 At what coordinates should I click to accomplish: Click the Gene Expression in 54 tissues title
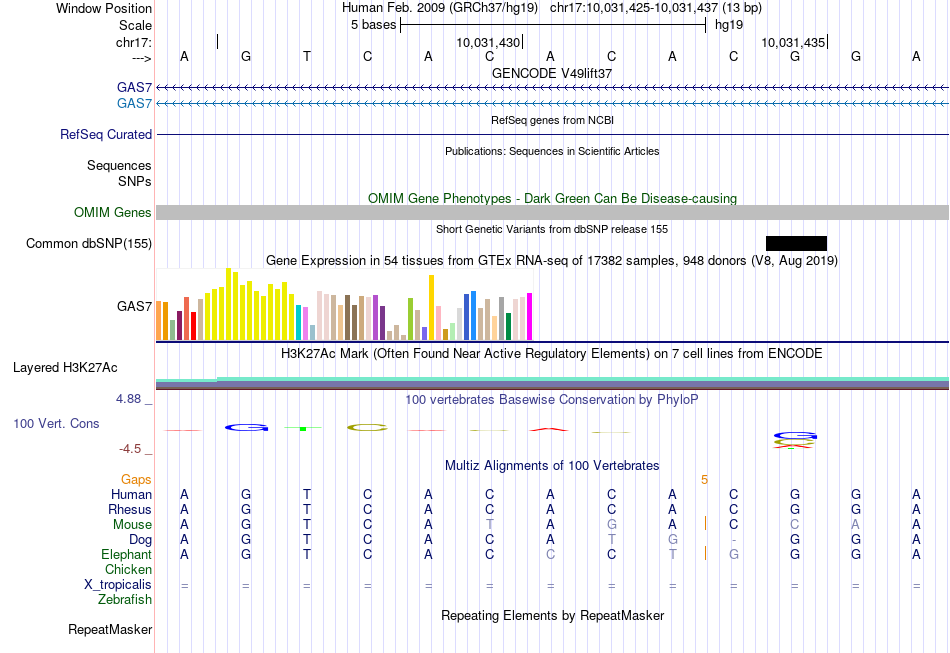(x=552, y=260)
